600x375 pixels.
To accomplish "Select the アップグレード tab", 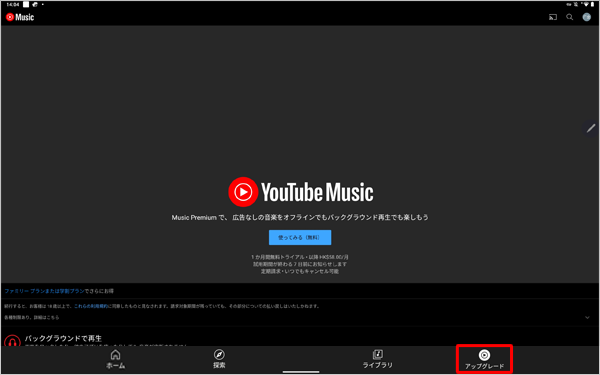I will click(484, 360).
